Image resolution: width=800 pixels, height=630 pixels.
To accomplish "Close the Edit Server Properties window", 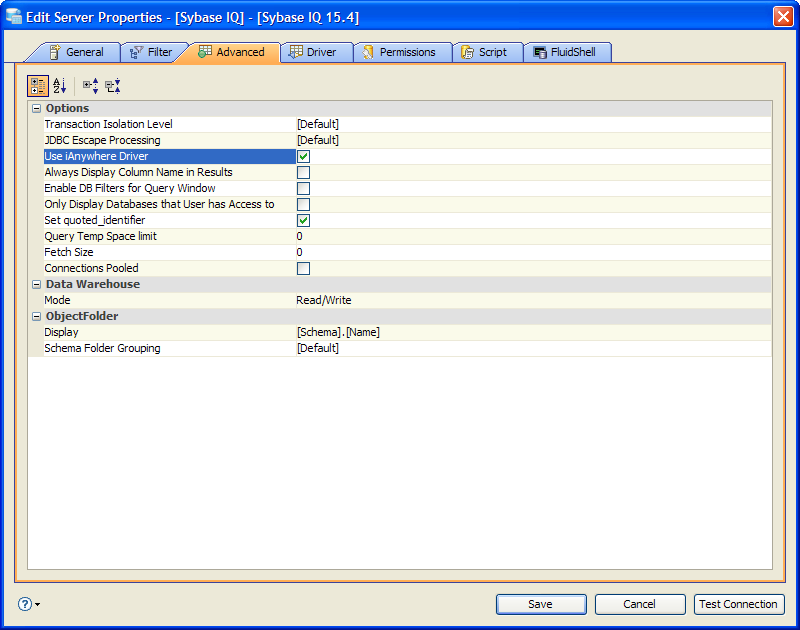I will click(783, 16).
